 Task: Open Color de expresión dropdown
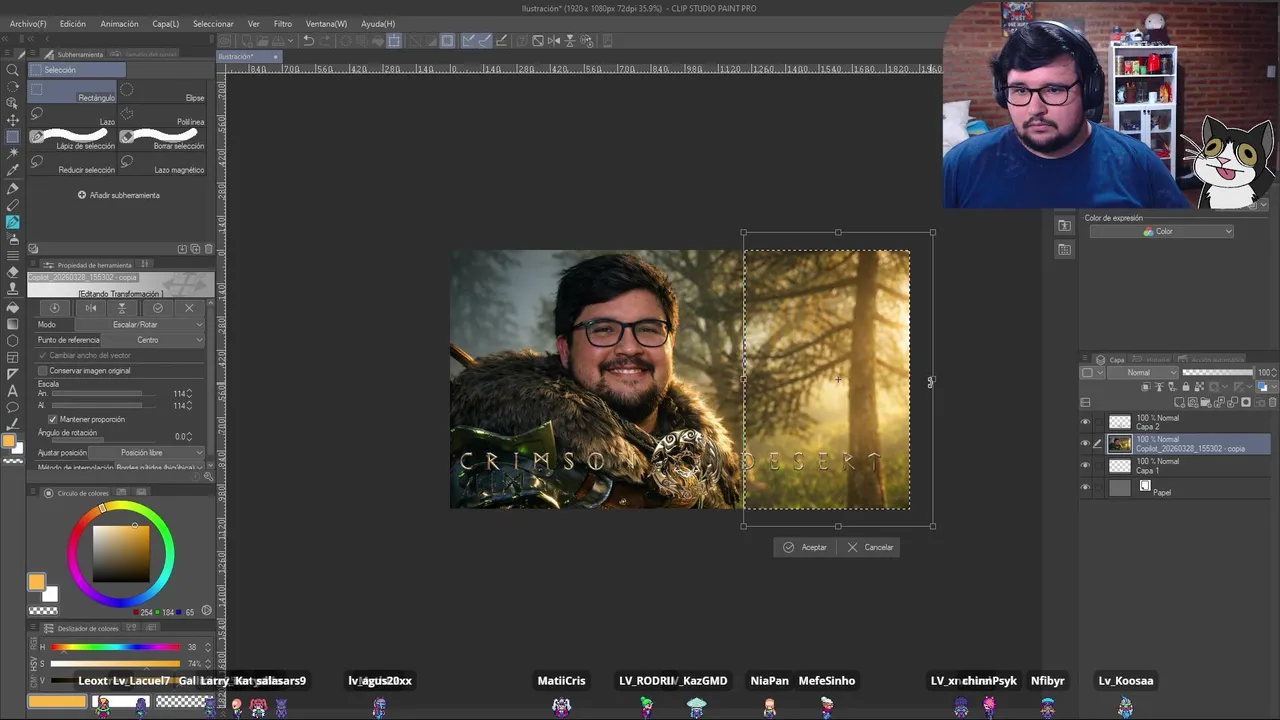pyautogui.click(x=1162, y=232)
